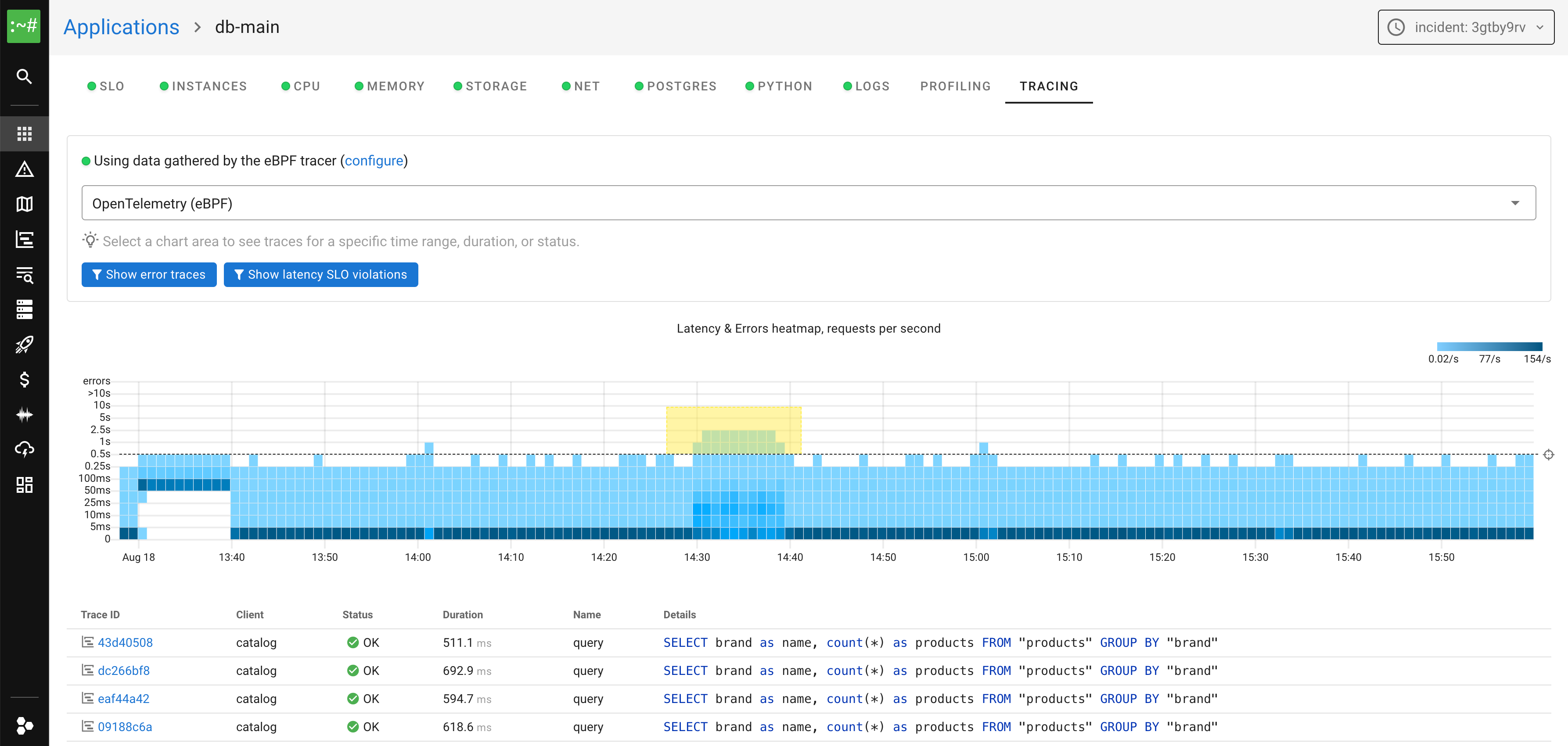The image size is (1568, 746).
Task: Enable the Show latency SLO violations filter
Action: (321, 274)
